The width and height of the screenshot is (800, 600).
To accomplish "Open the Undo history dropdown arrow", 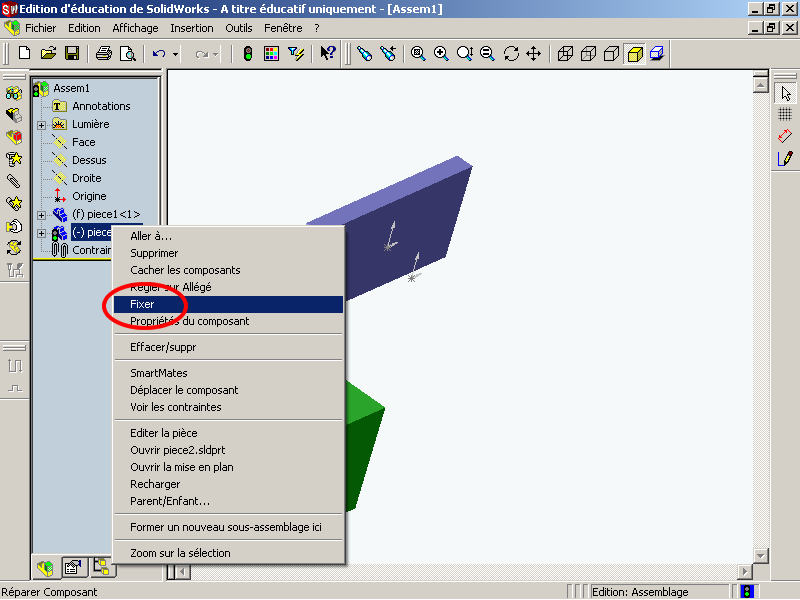I will coord(175,54).
